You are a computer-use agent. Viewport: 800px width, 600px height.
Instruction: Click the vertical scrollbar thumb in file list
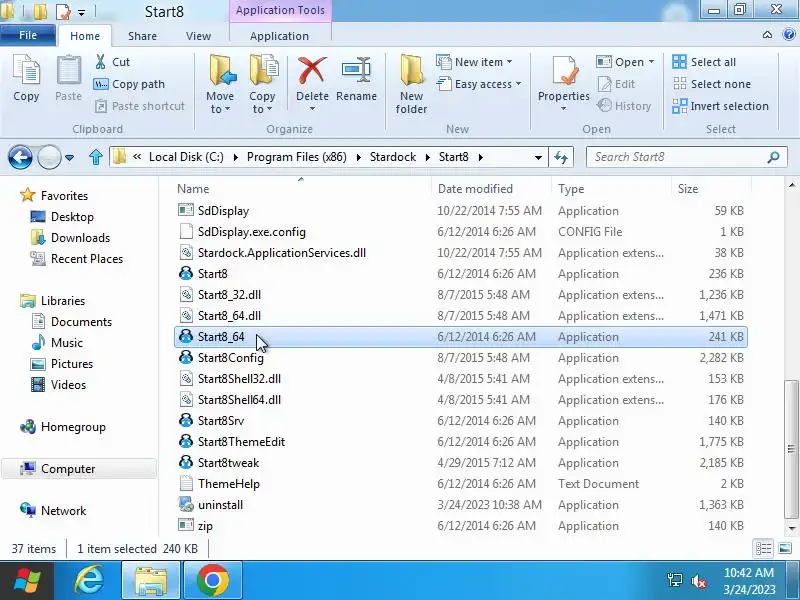point(791,449)
